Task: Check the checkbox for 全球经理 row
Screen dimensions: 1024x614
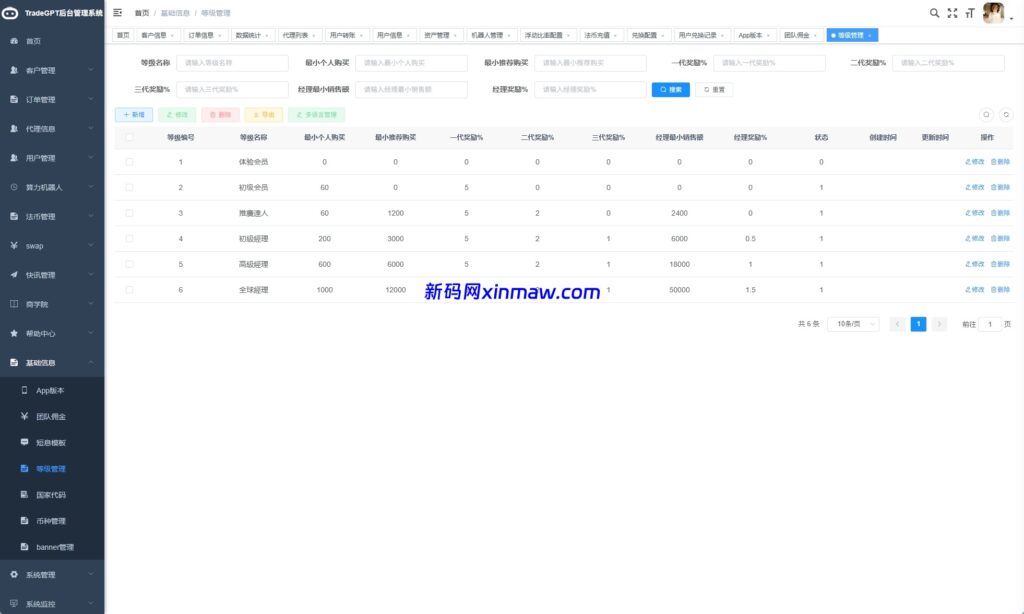Action: [128, 290]
